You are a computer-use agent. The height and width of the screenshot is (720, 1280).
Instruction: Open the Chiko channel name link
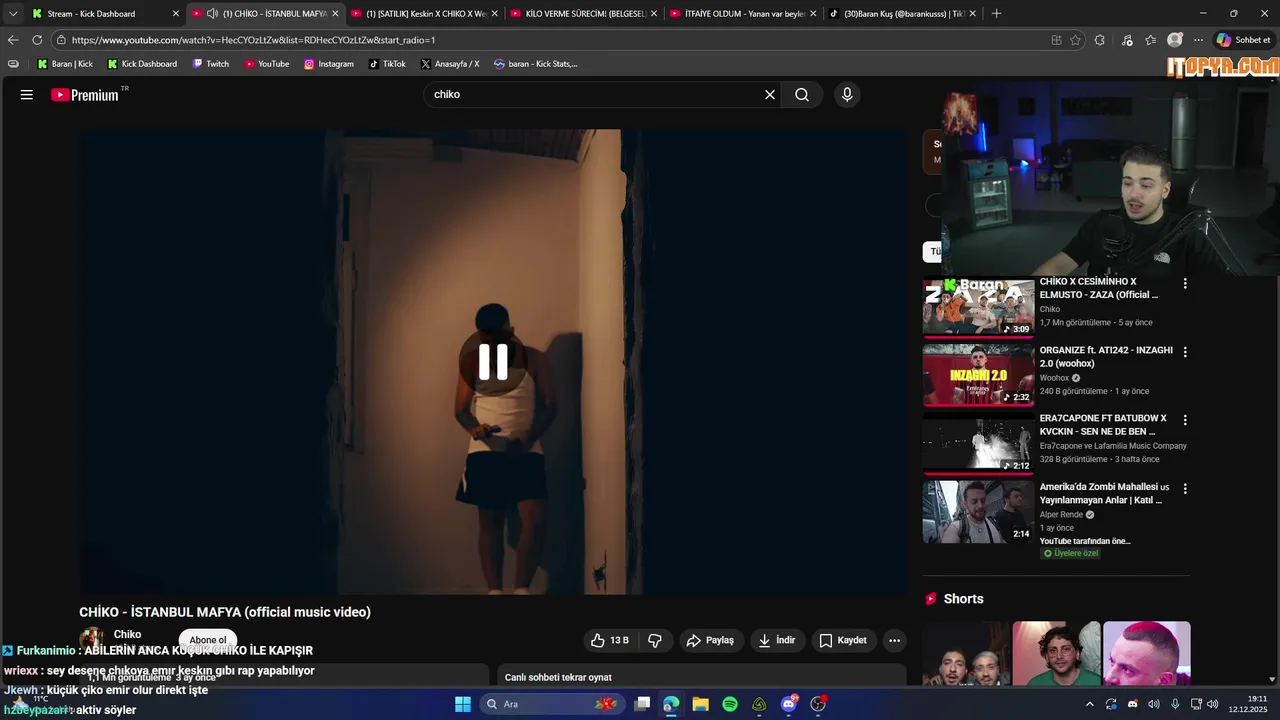point(127,634)
